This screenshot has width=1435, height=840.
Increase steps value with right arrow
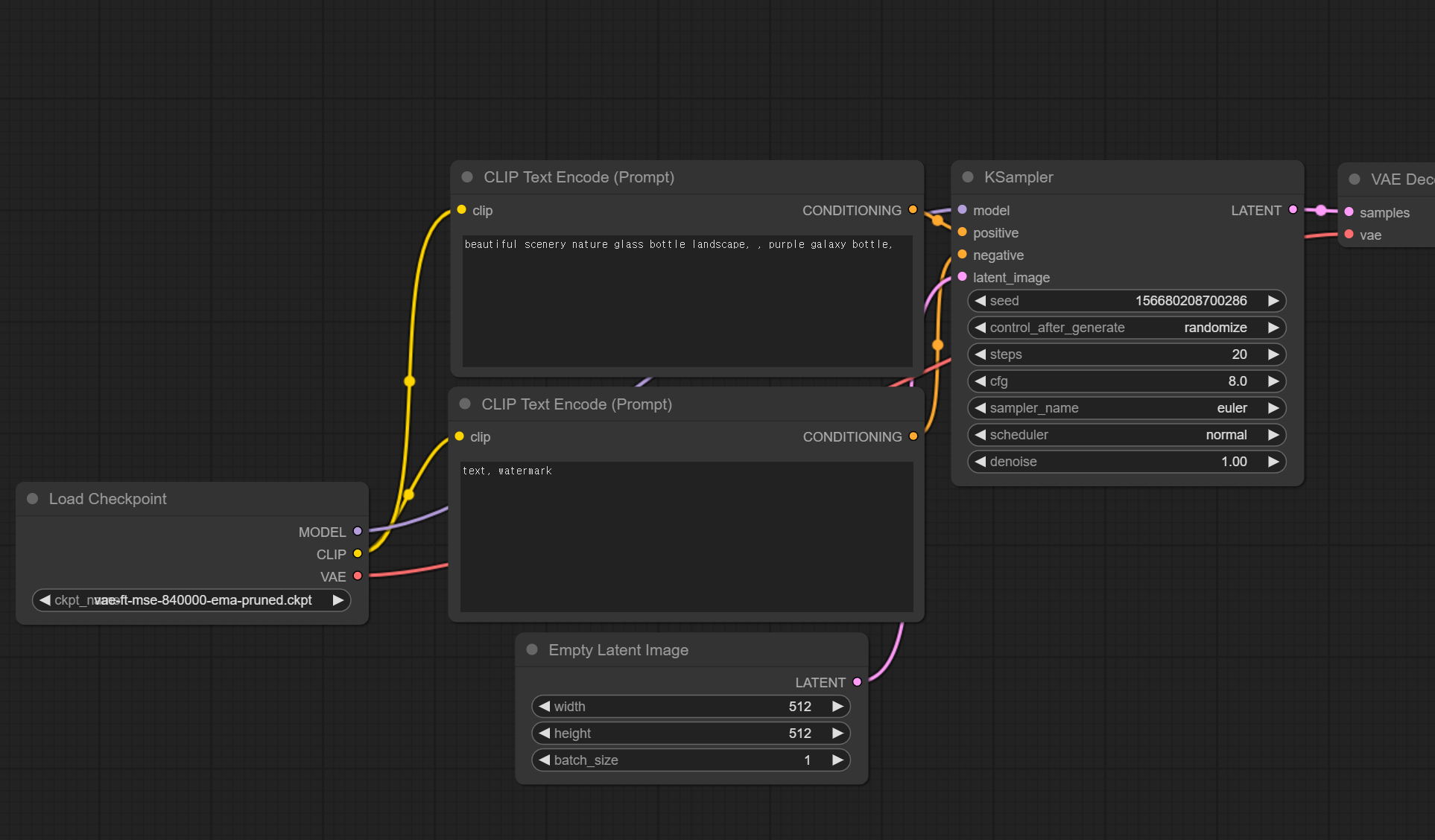pos(1273,354)
